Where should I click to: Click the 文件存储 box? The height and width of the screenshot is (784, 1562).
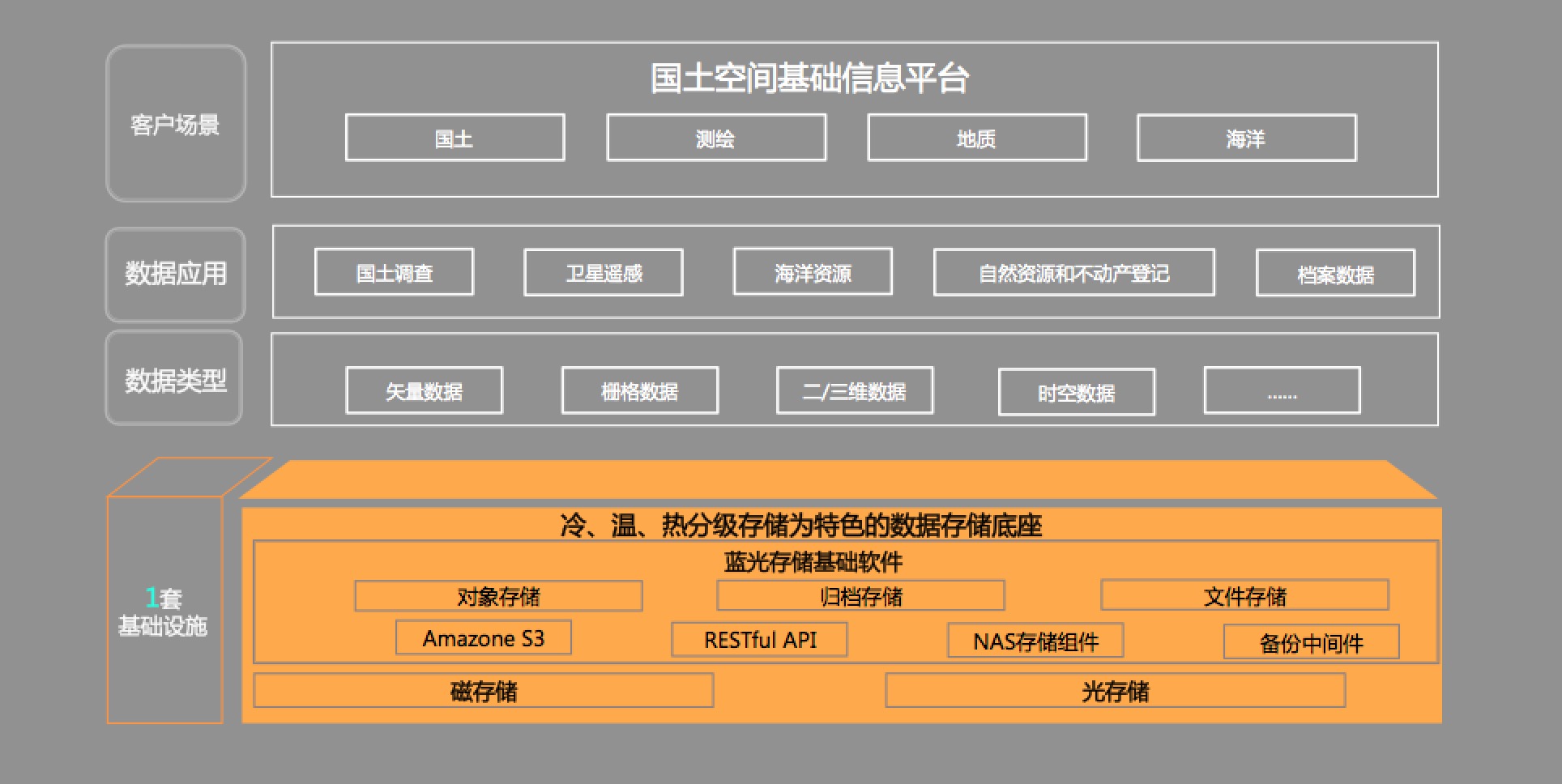tap(1244, 595)
